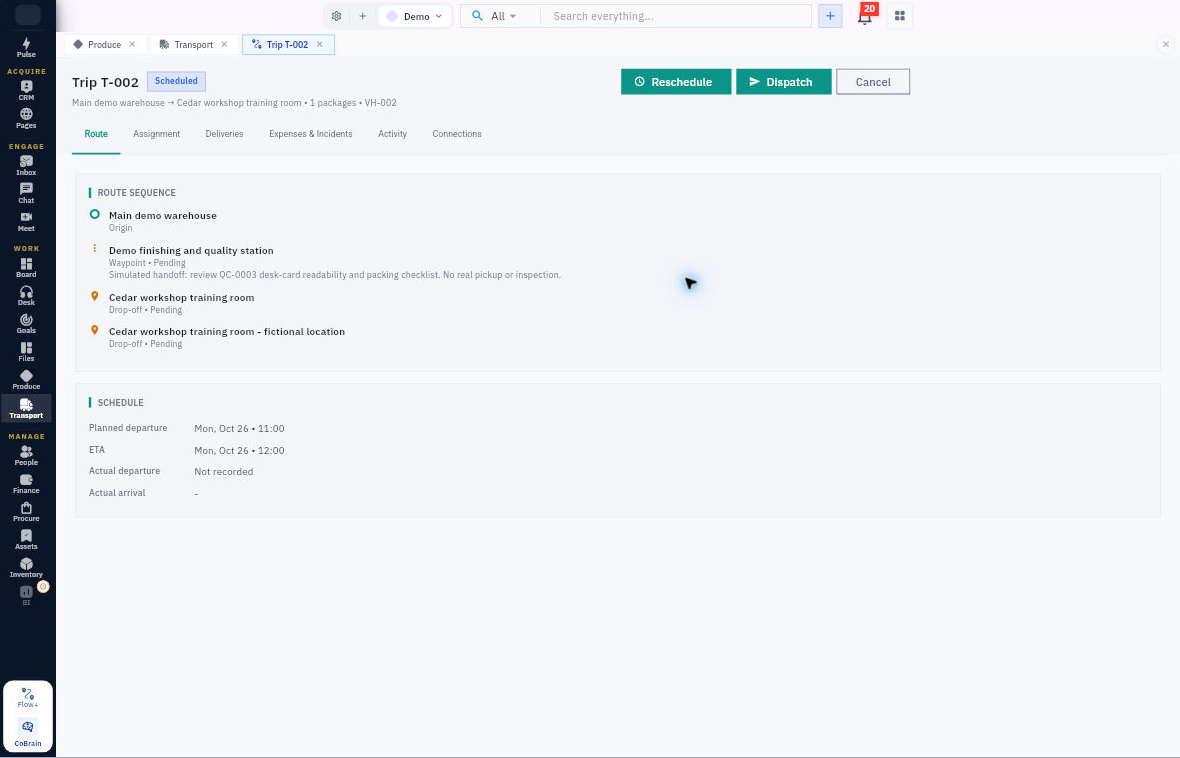The width and height of the screenshot is (1180, 758).
Task: Select Demo finishing and quality station waypoint
Action: point(191,251)
